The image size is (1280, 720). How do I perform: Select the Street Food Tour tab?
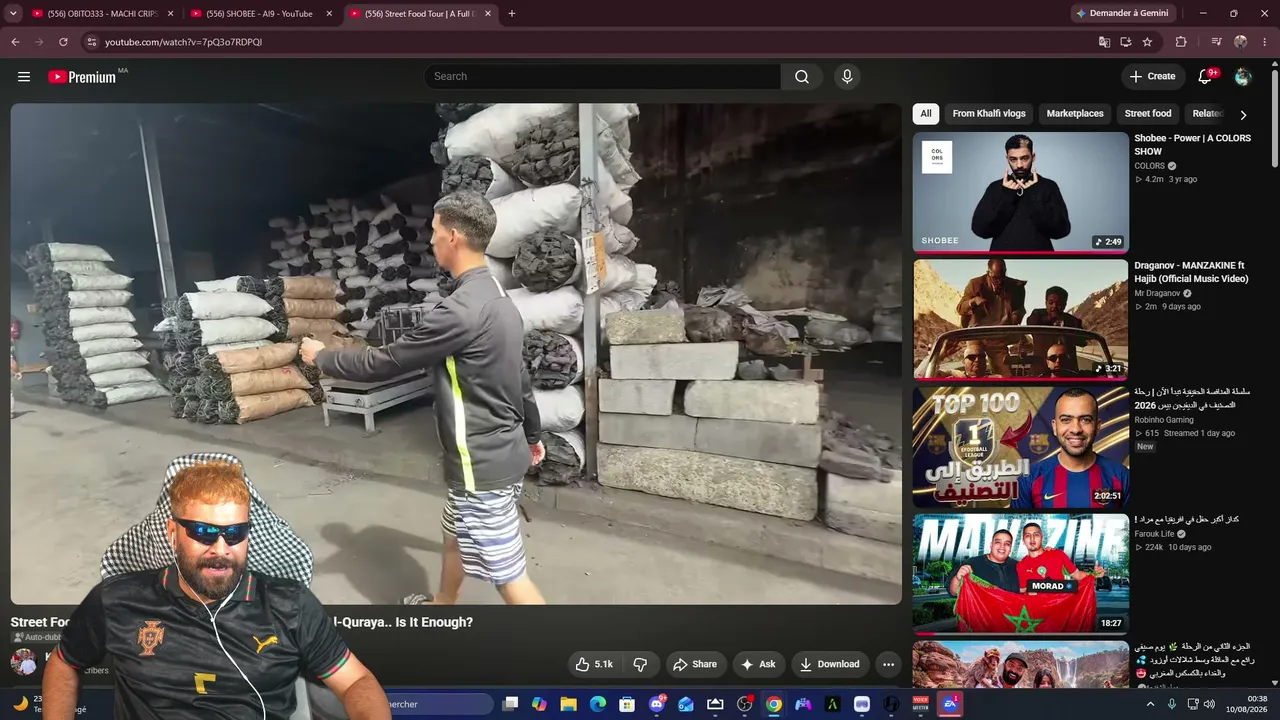point(420,14)
